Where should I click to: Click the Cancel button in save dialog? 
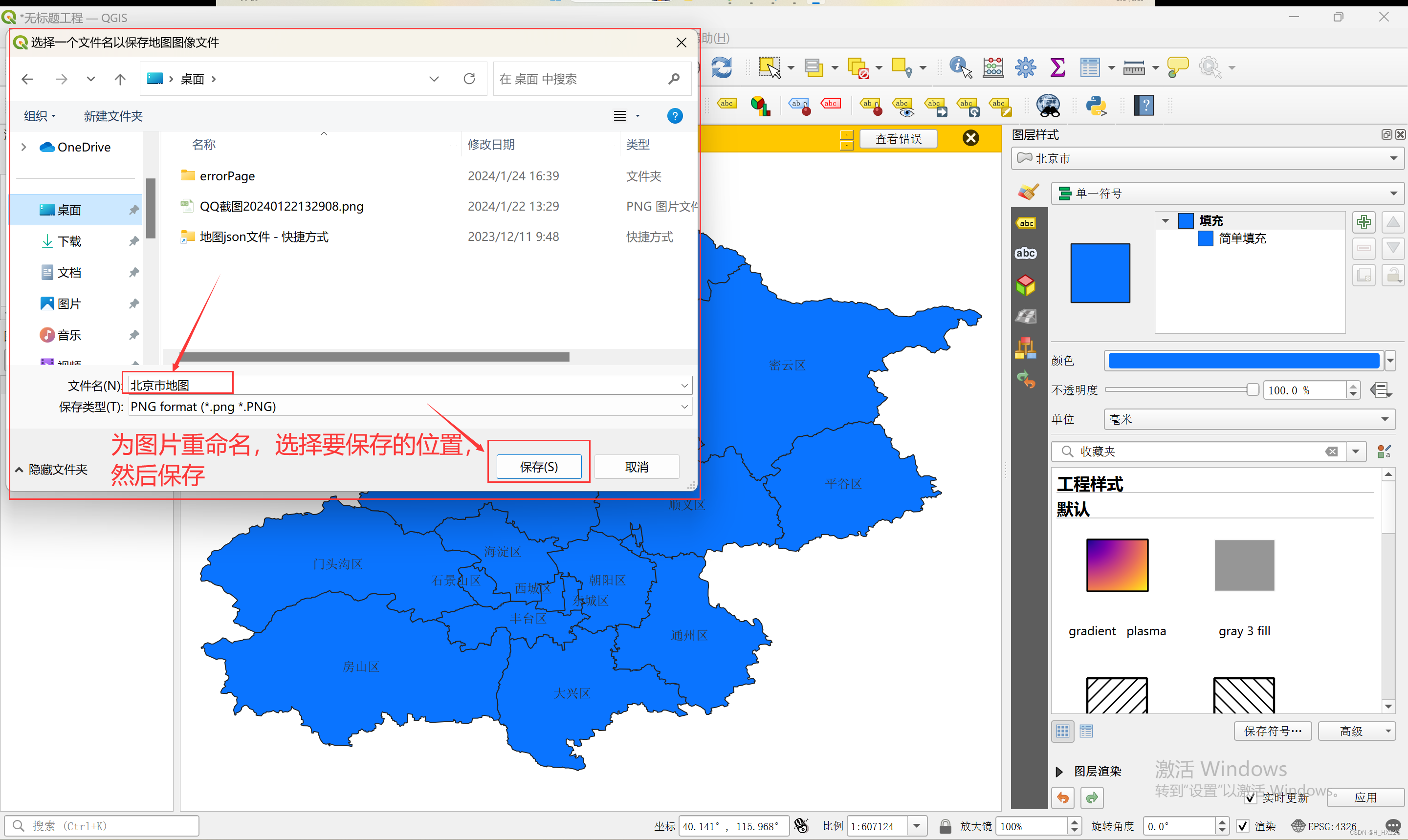point(637,467)
